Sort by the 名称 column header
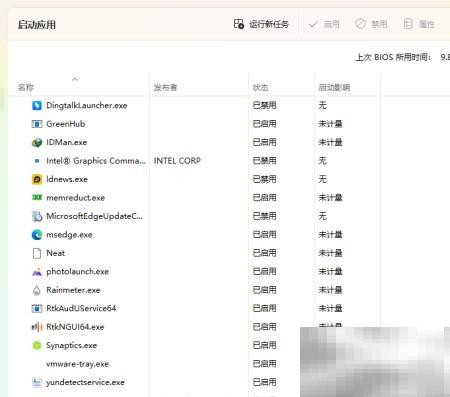Image resolution: width=450 pixels, height=397 pixels. coord(26,88)
